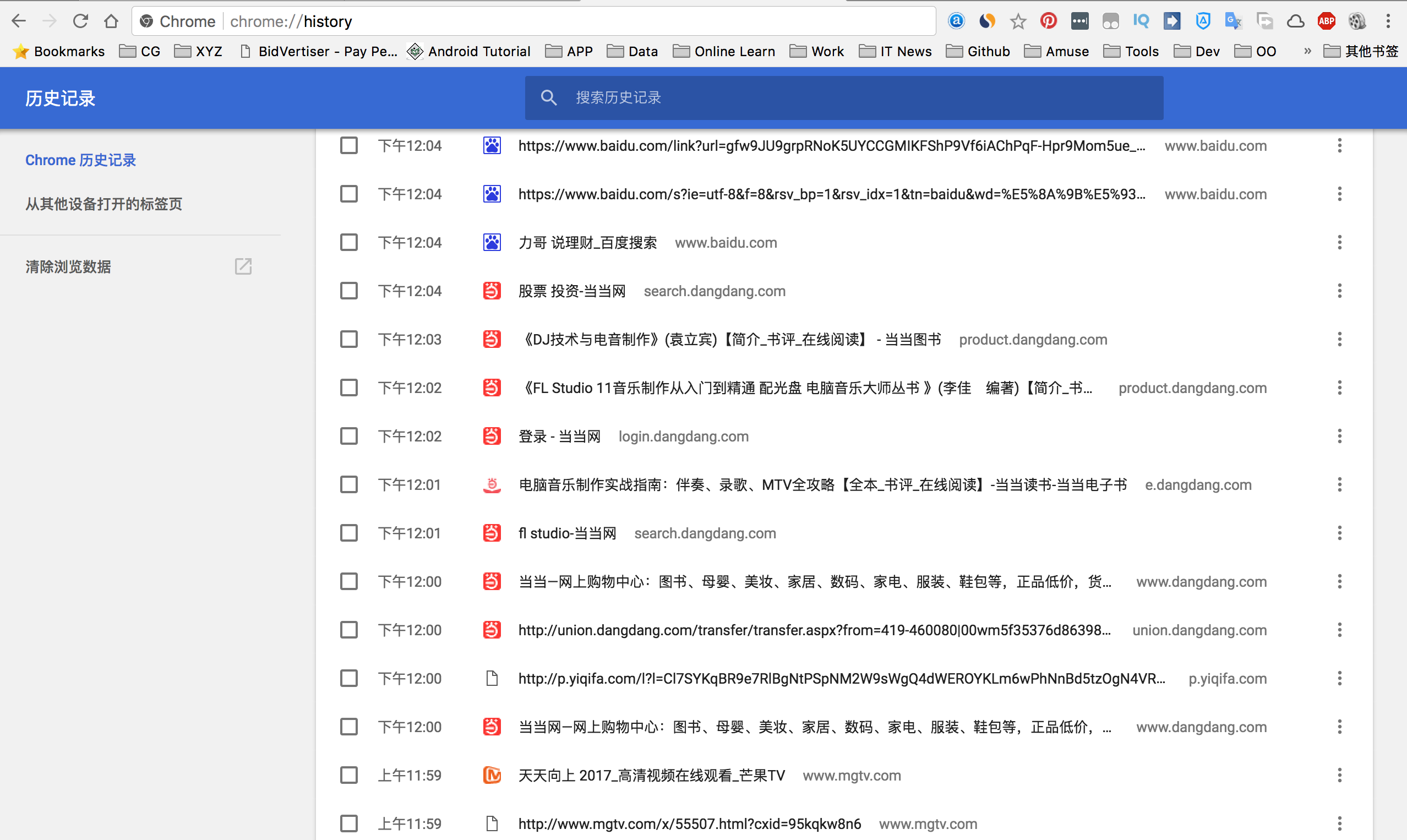The height and width of the screenshot is (840, 1407).
Task: Open the 股票 投资-当当网 history link
Action: point(572,291)
